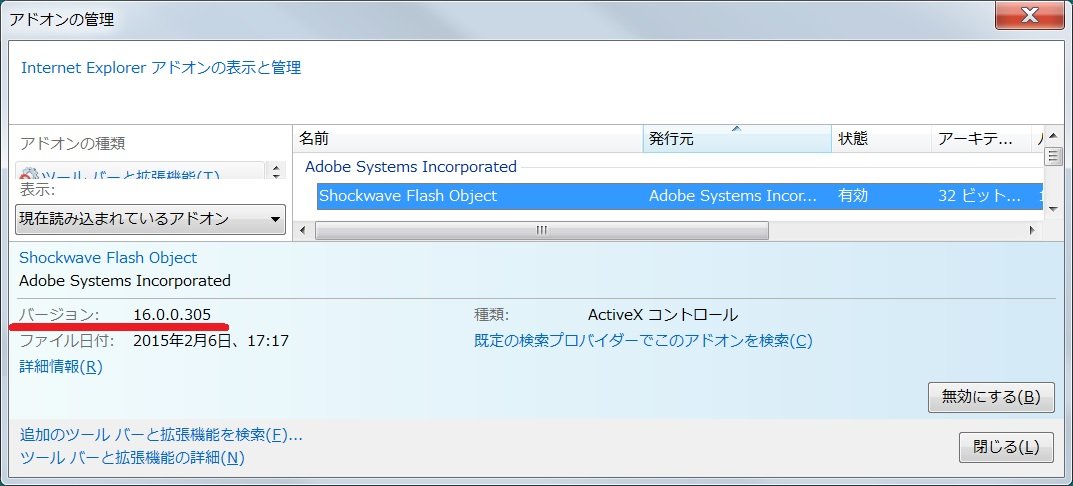The height and width of the screenshot is (486, 1073).
Task: Sort by the アーキテ... column header
Action: point(981,138)
